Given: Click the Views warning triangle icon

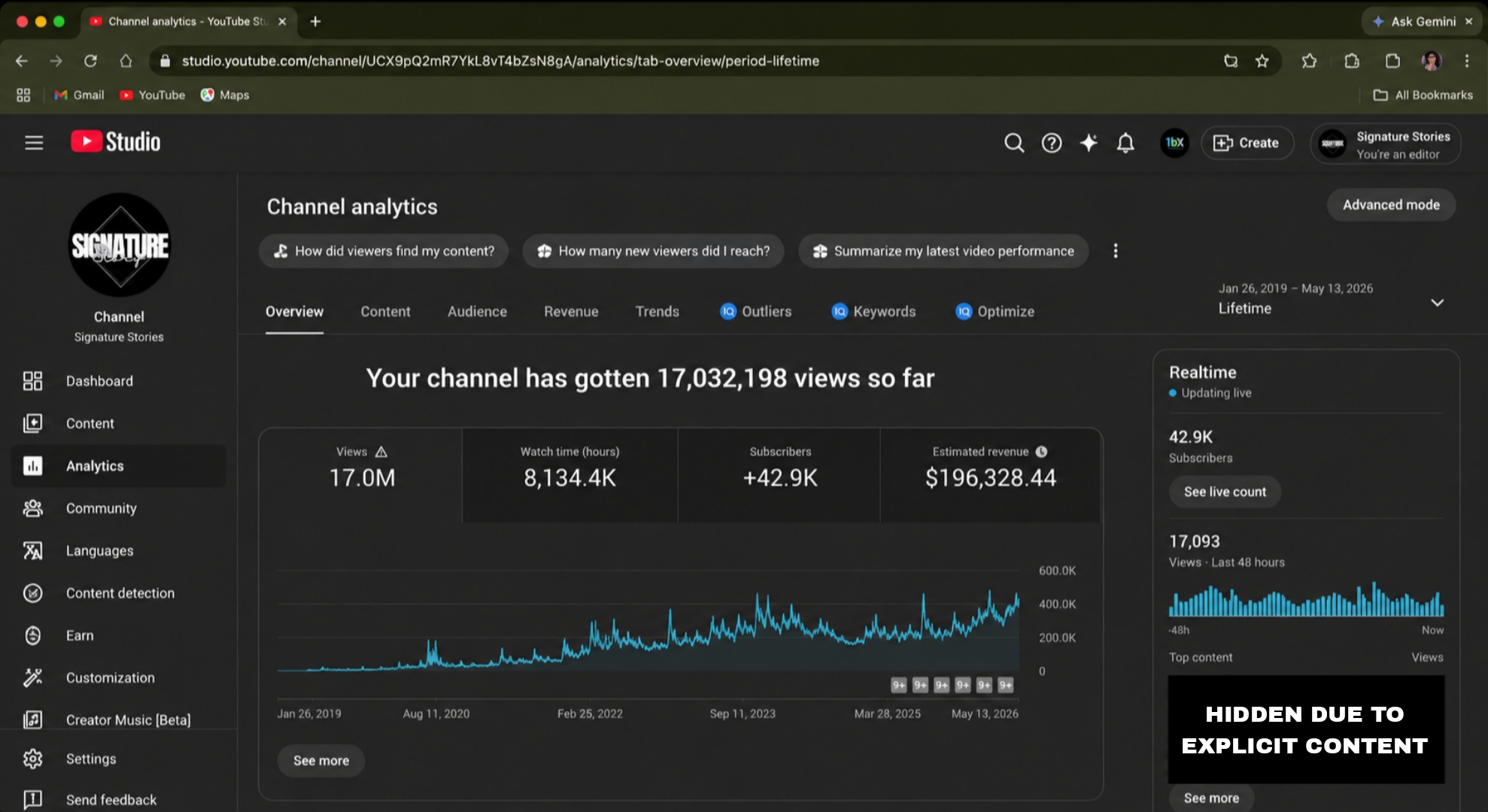Looking at the screenshot, I should [x=381, y=452].
